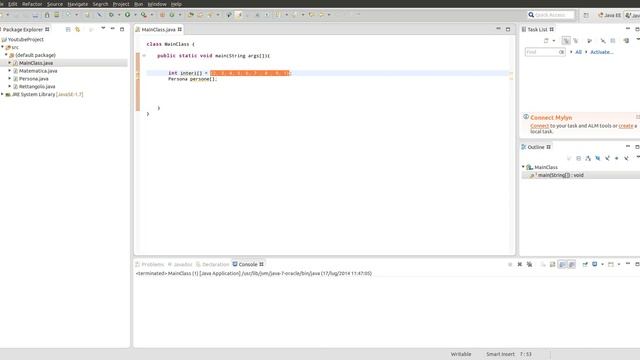Click Display Selected Console icon

[595, 264]
